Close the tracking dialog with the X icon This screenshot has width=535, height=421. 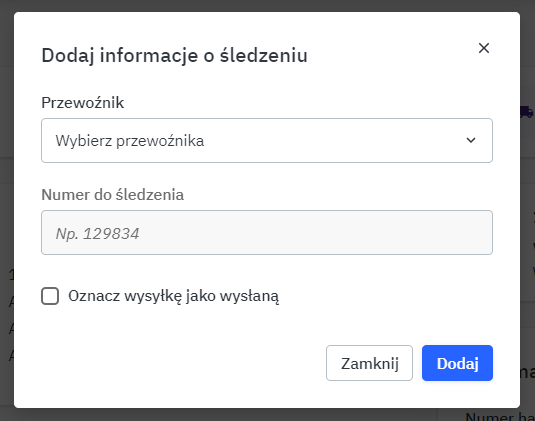tap(484, 48)
